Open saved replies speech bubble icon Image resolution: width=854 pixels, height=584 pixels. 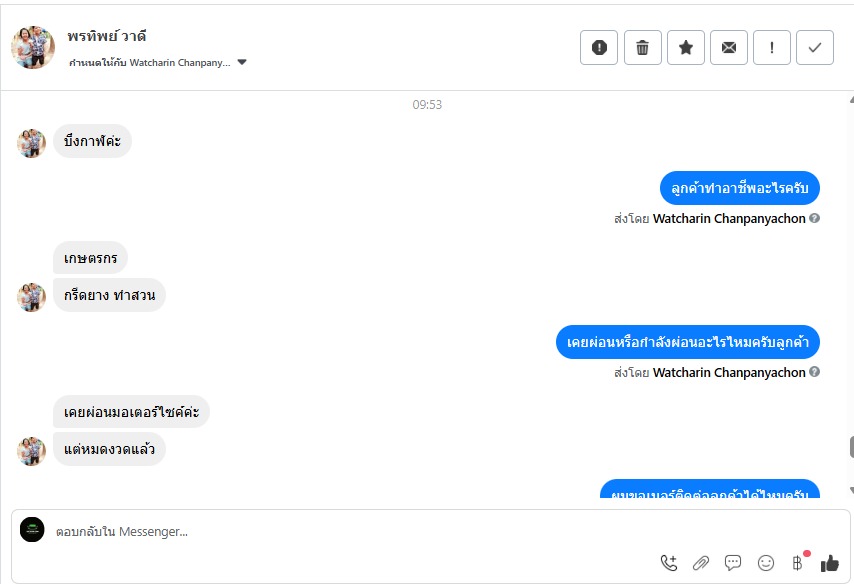[733, 563]
